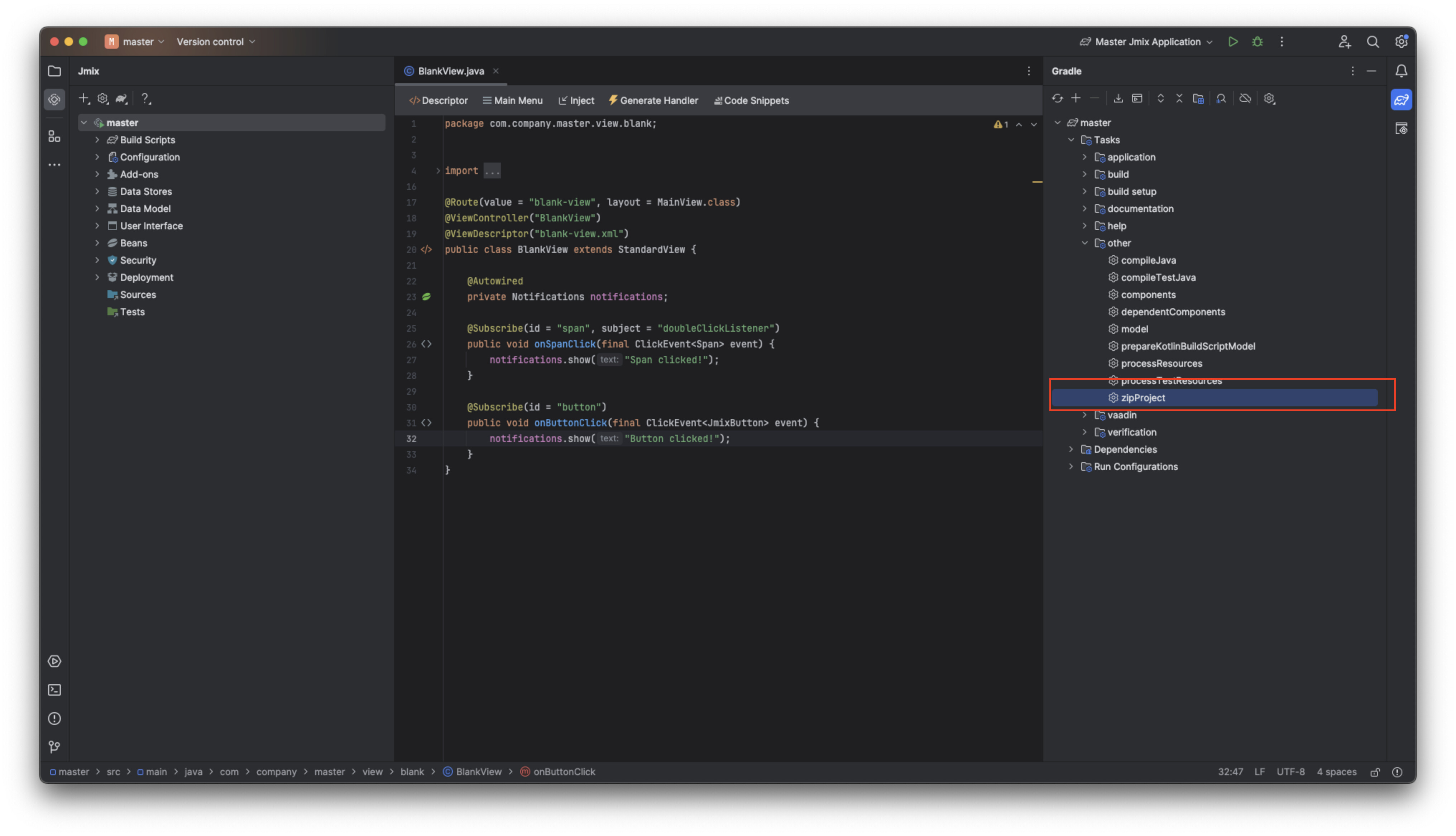
Task: Open Git tool window icon
Action: (x=54, y=747)
